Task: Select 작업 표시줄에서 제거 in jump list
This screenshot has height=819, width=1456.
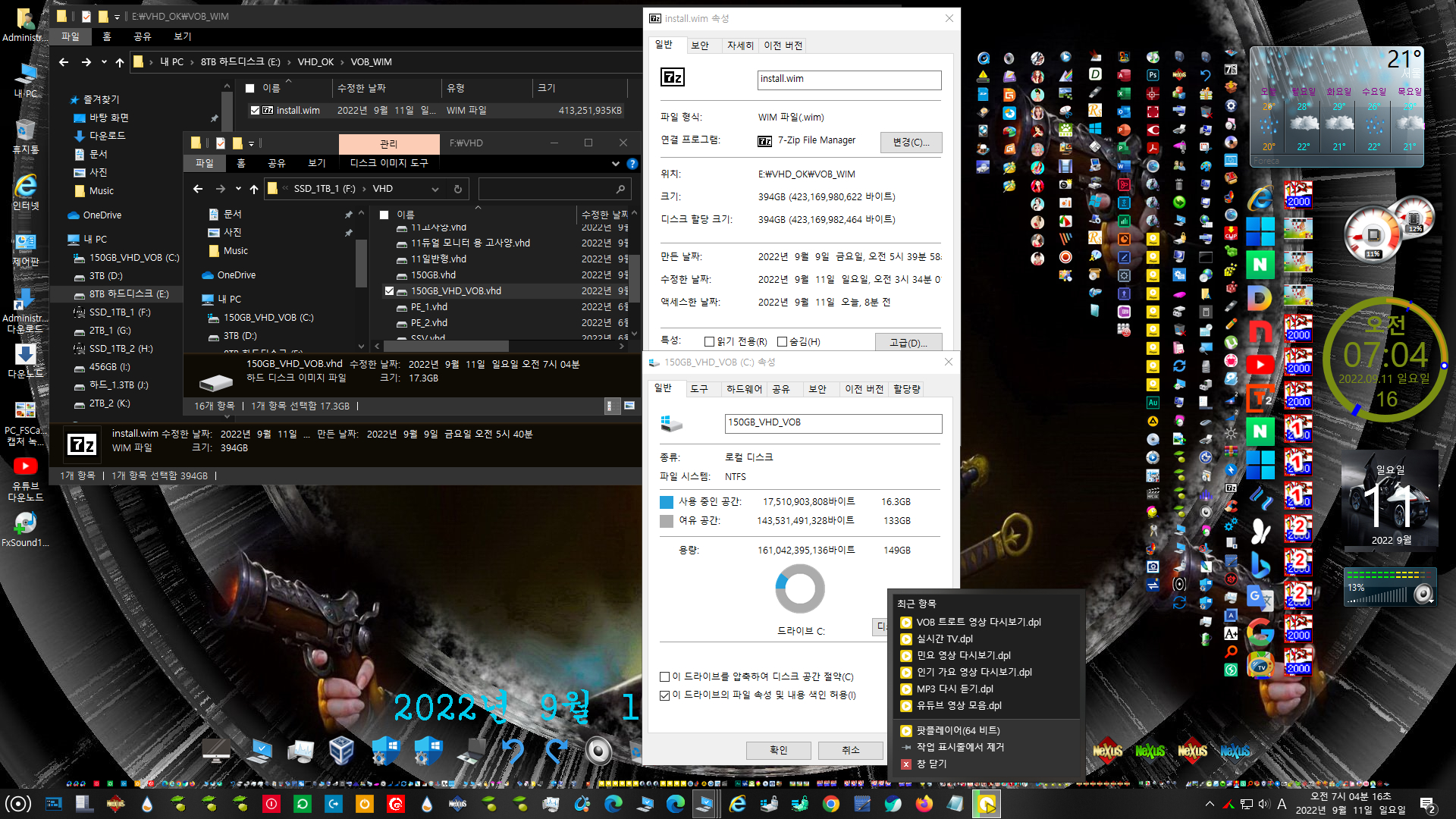Action: (960, 748)
